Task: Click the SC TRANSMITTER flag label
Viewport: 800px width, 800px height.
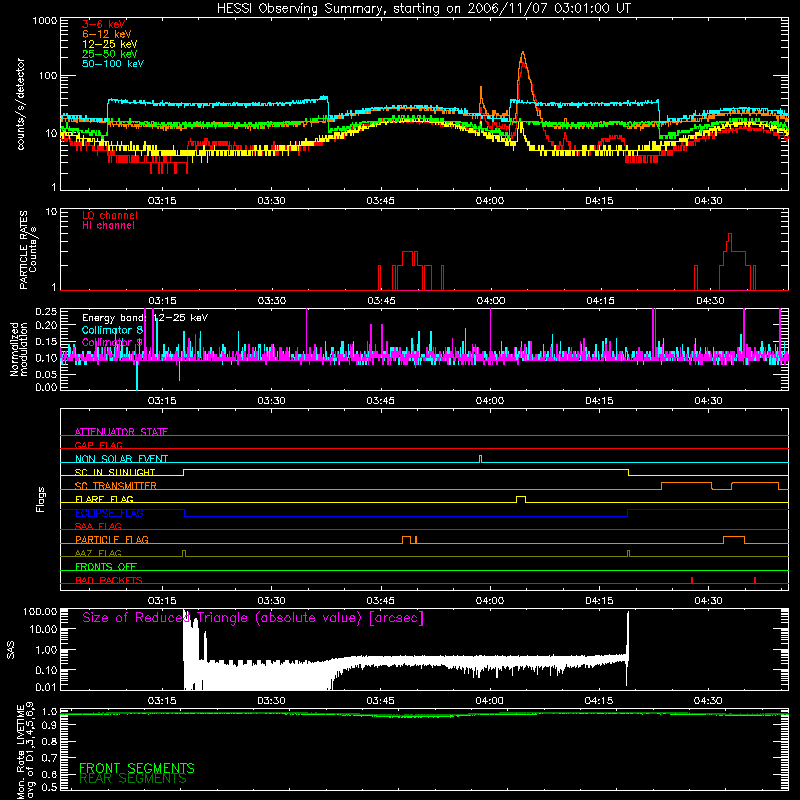Action: (x=116, y=486)
